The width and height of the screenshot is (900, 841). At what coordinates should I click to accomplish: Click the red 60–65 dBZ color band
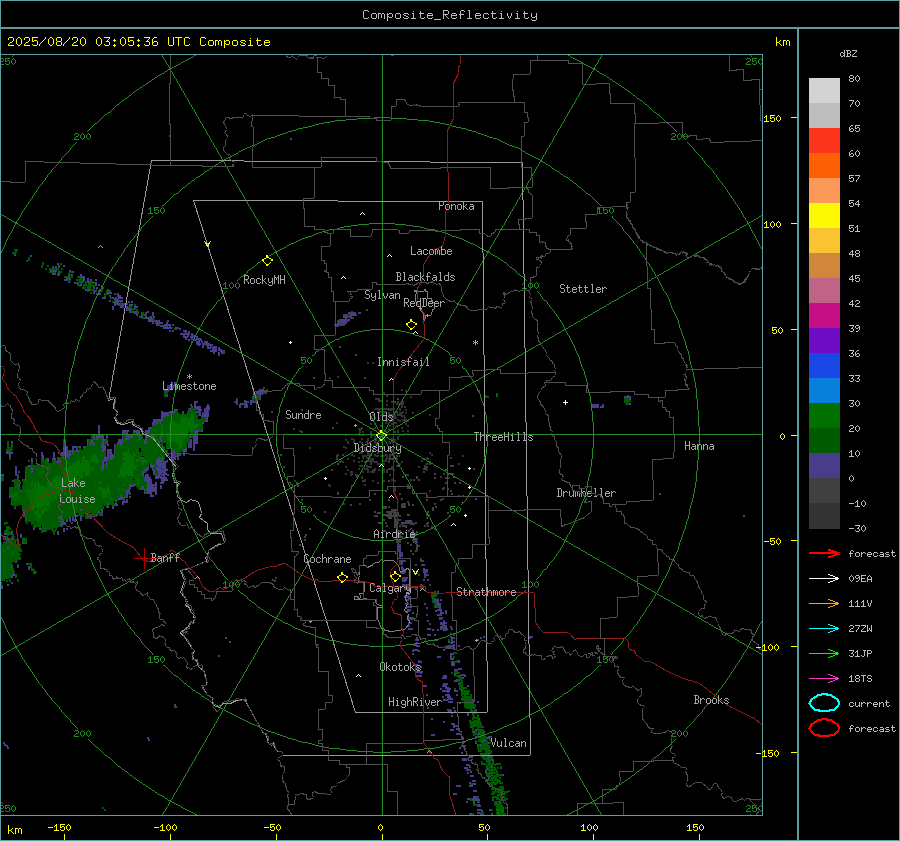[824, 141]
